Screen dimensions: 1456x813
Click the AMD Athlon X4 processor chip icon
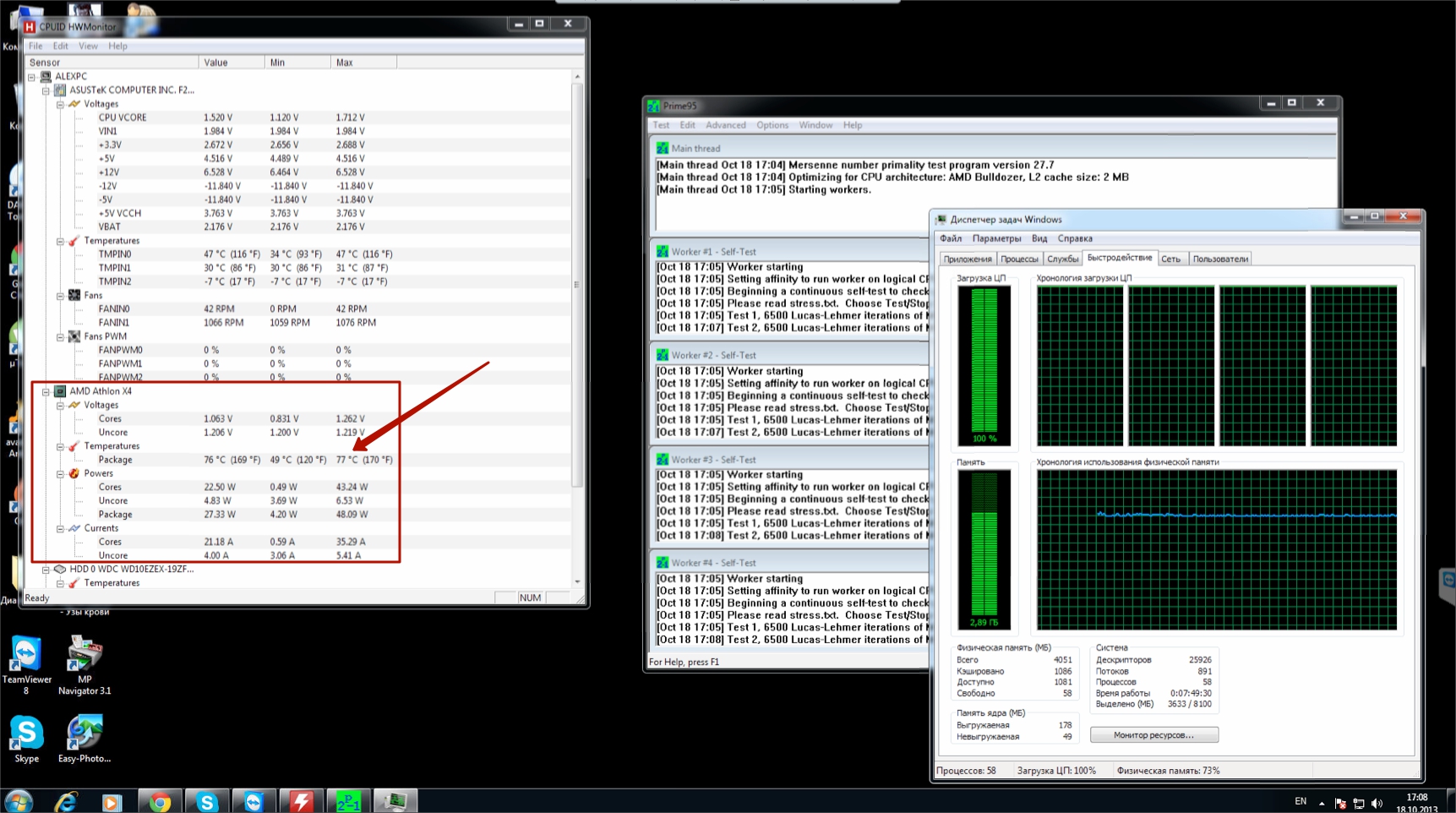click(x=60, y=391)
